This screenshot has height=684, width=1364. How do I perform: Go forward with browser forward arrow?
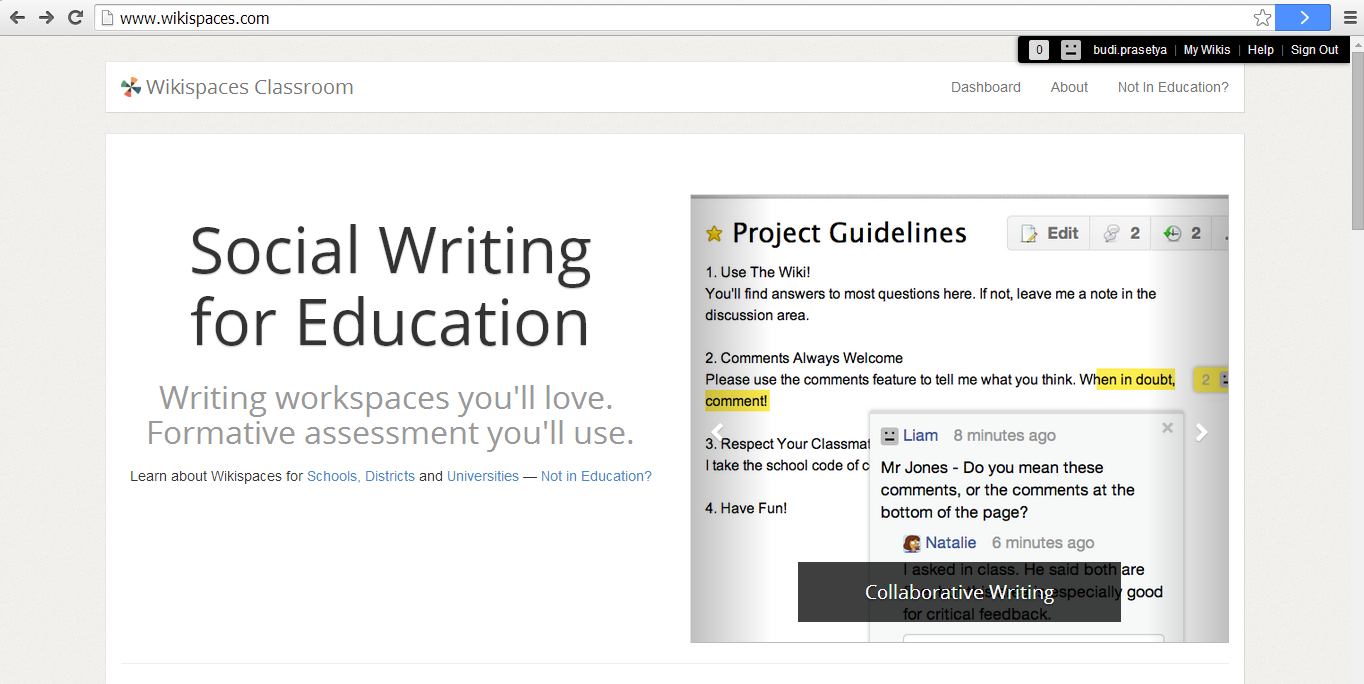(46, 18)
